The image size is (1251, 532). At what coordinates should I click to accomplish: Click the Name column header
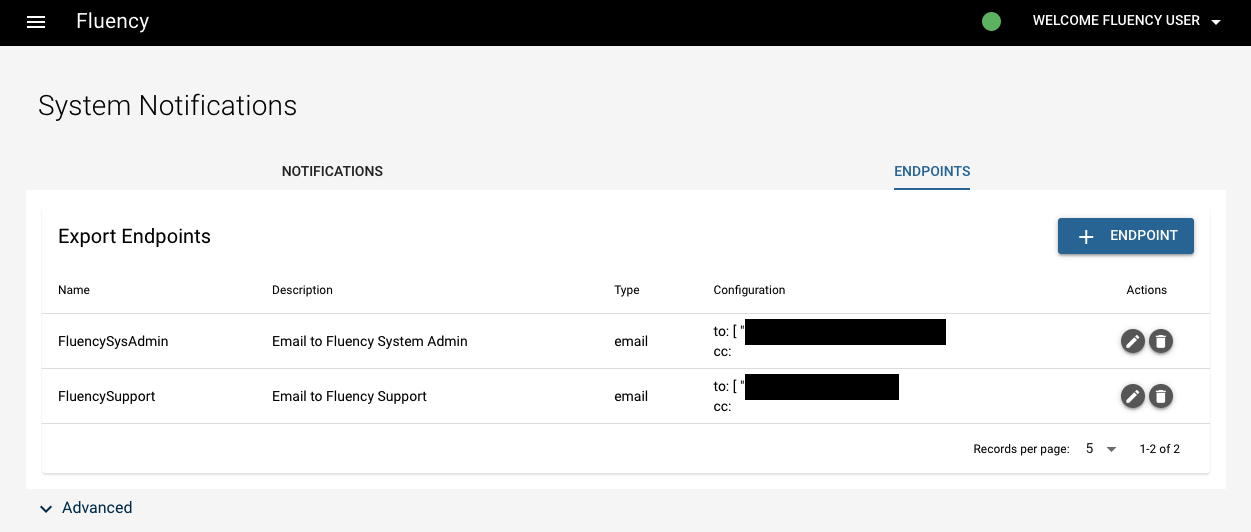[x=74, y=290]
